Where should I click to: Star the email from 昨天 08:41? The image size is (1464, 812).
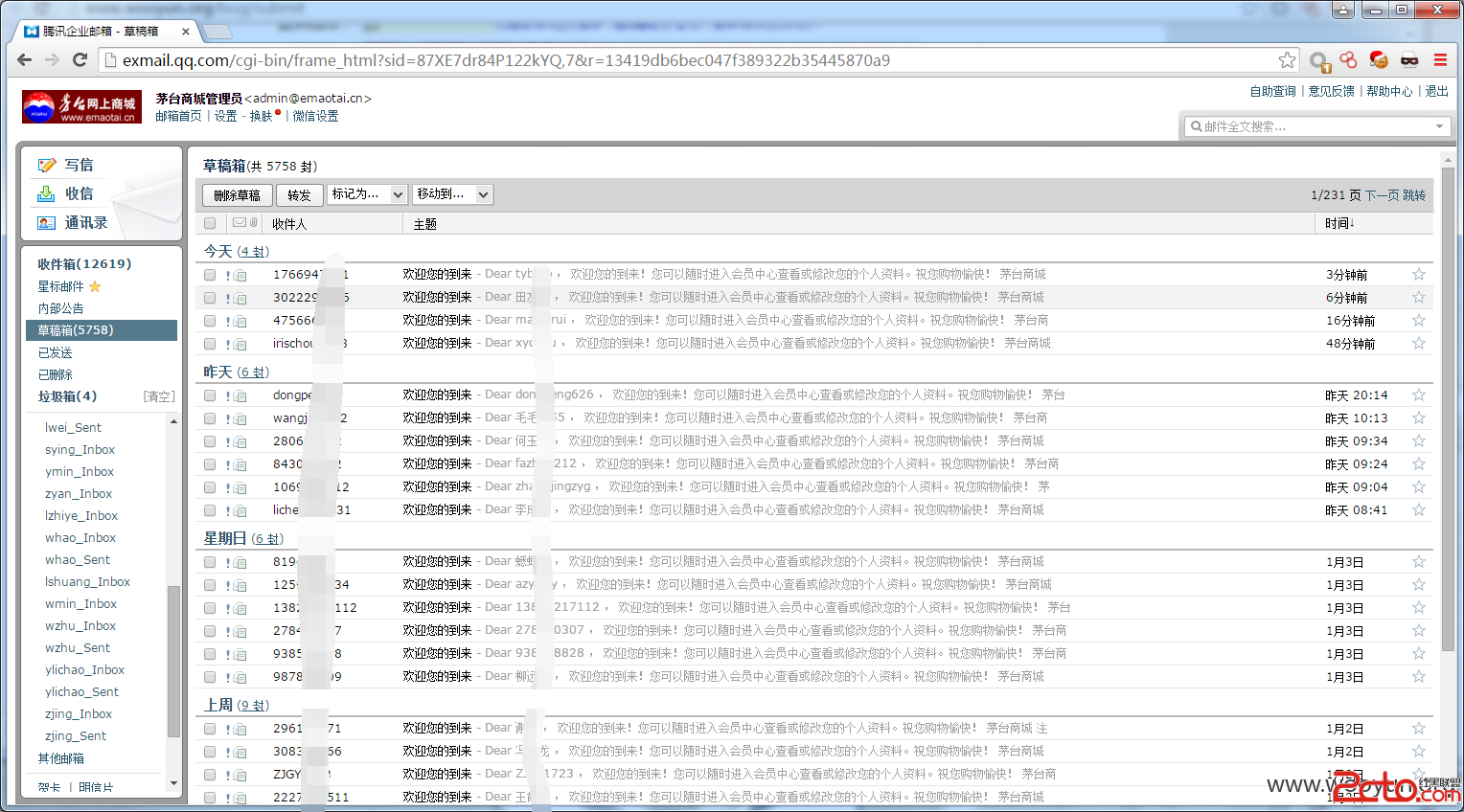tap(1419, 510)
